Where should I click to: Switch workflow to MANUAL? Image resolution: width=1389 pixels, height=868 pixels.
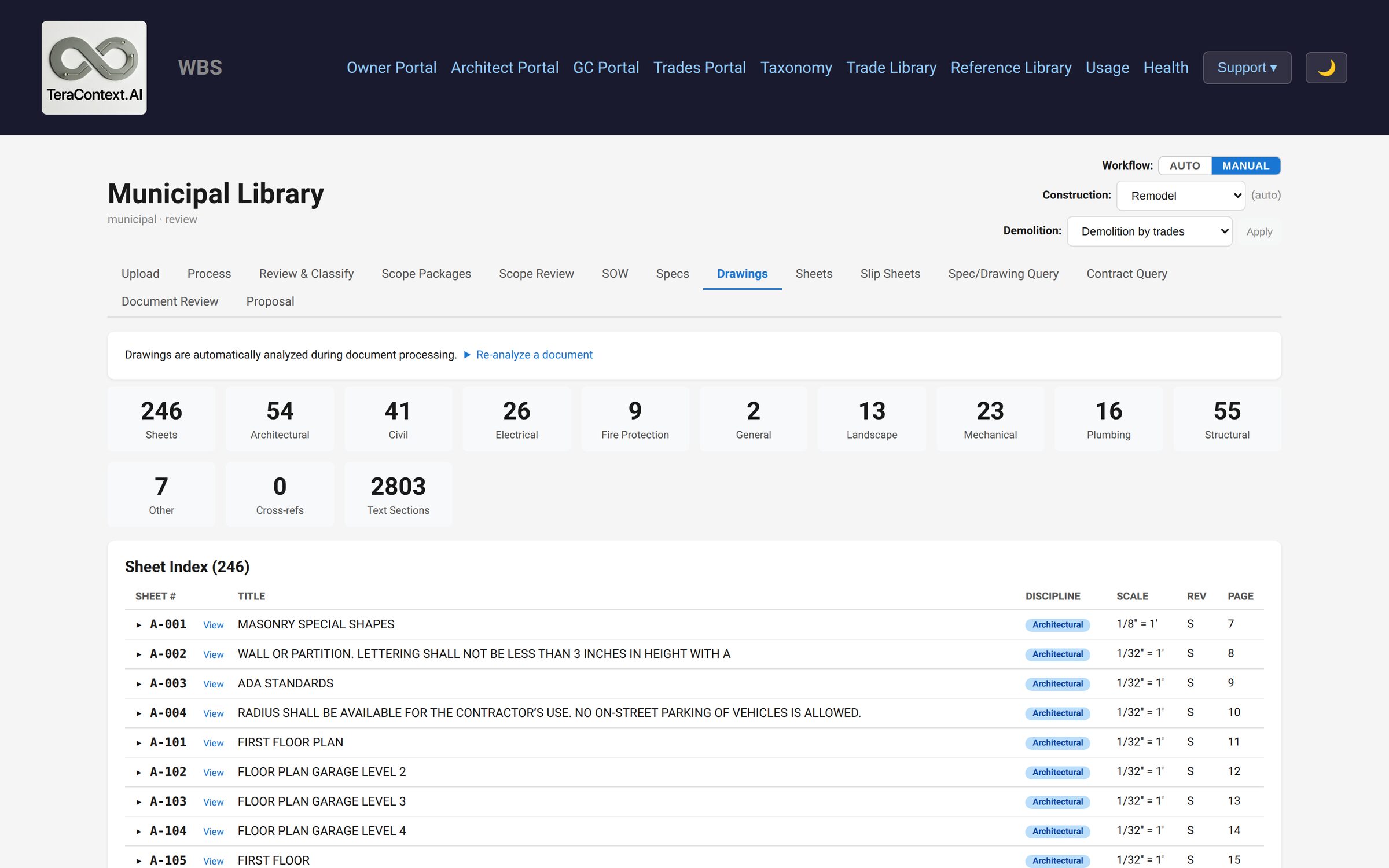[x=1245, y=165]
